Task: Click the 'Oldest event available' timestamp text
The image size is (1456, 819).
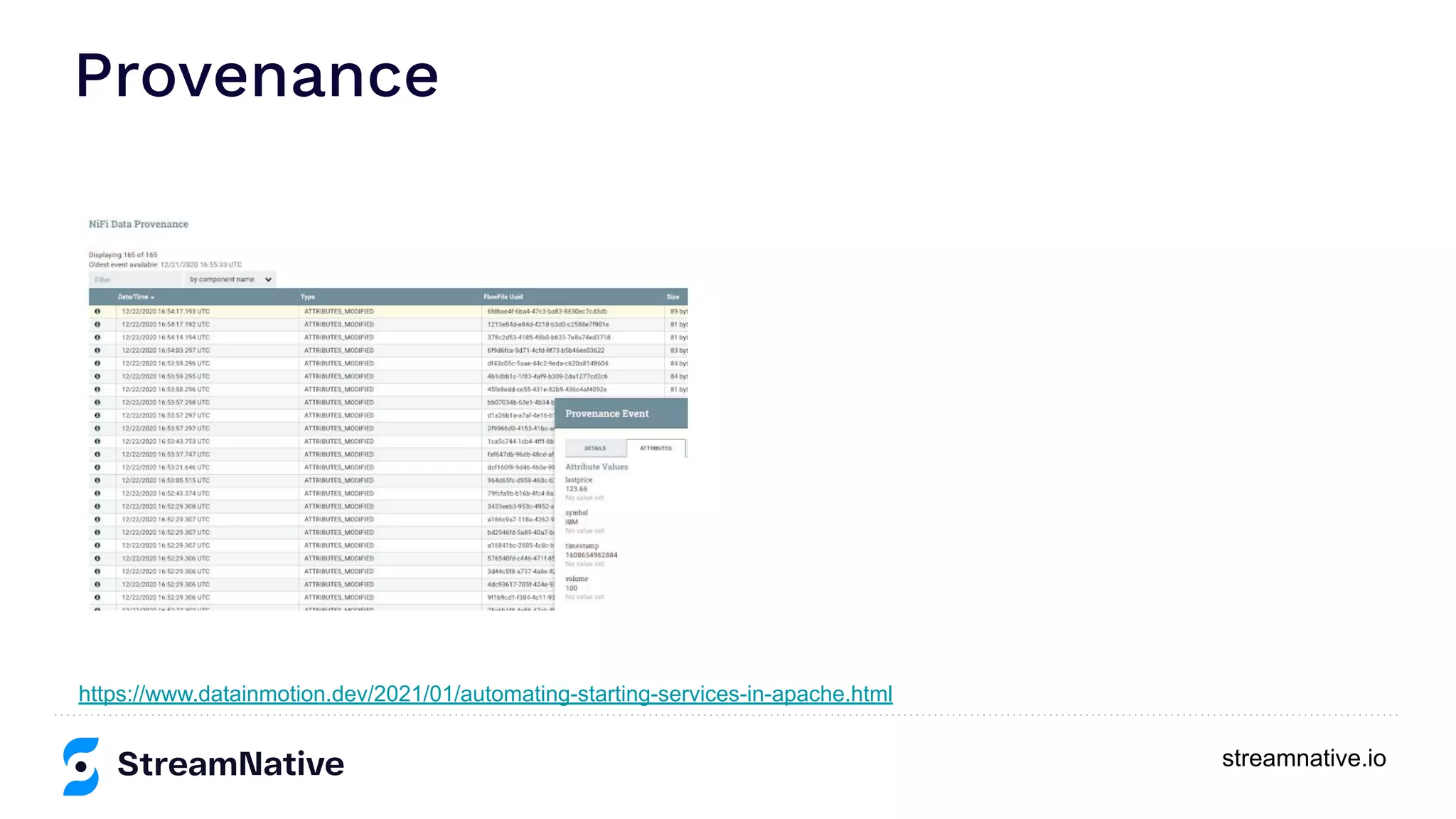Action: (x=165, y=264)
